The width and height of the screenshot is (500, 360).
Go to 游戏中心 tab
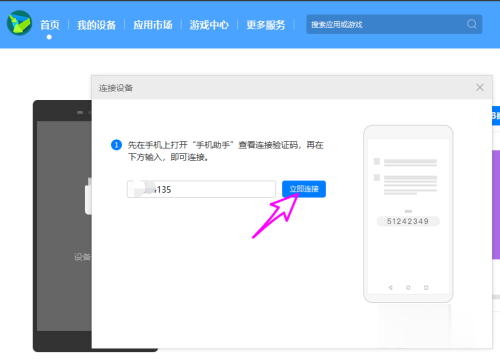209,25
